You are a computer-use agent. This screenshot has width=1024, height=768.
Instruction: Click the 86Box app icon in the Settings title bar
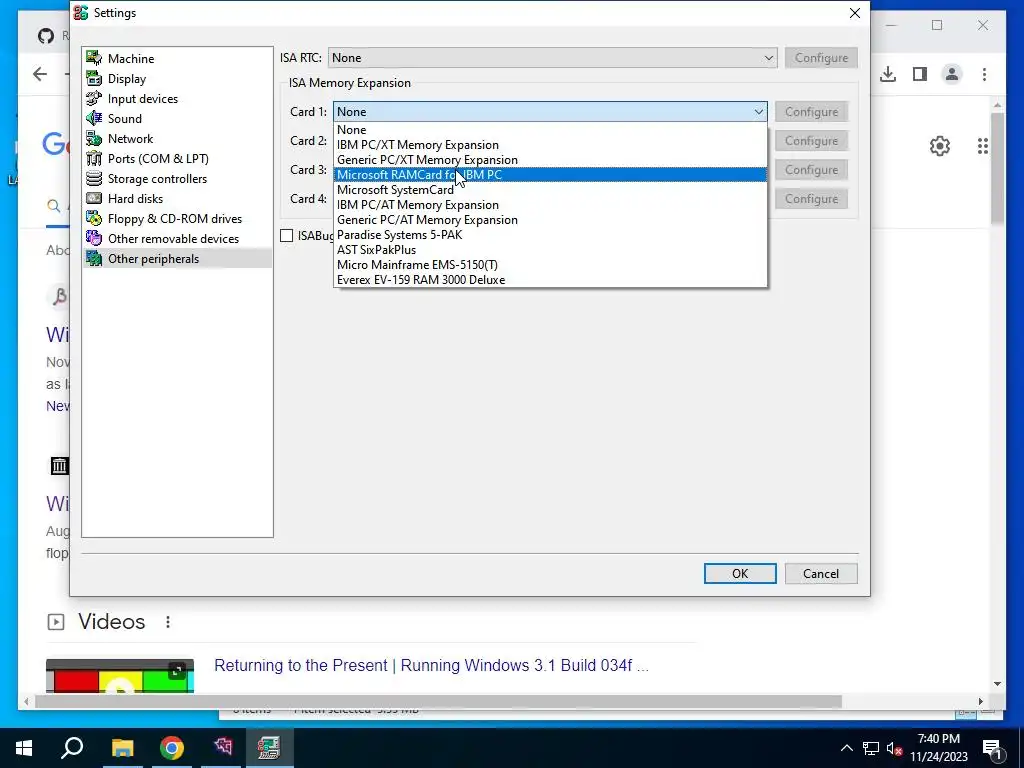point(81,12)
